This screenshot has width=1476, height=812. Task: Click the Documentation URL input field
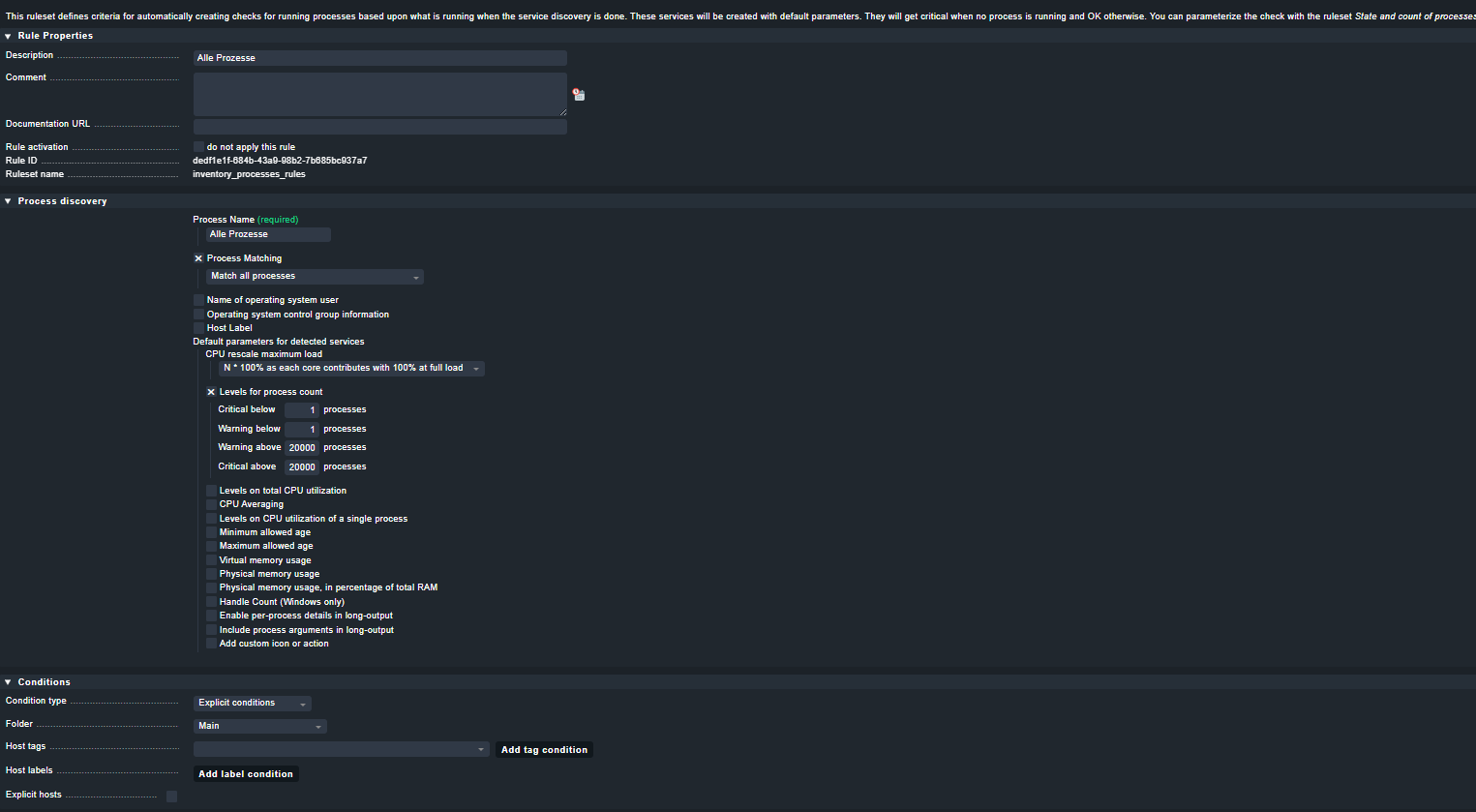pos(379,127)
